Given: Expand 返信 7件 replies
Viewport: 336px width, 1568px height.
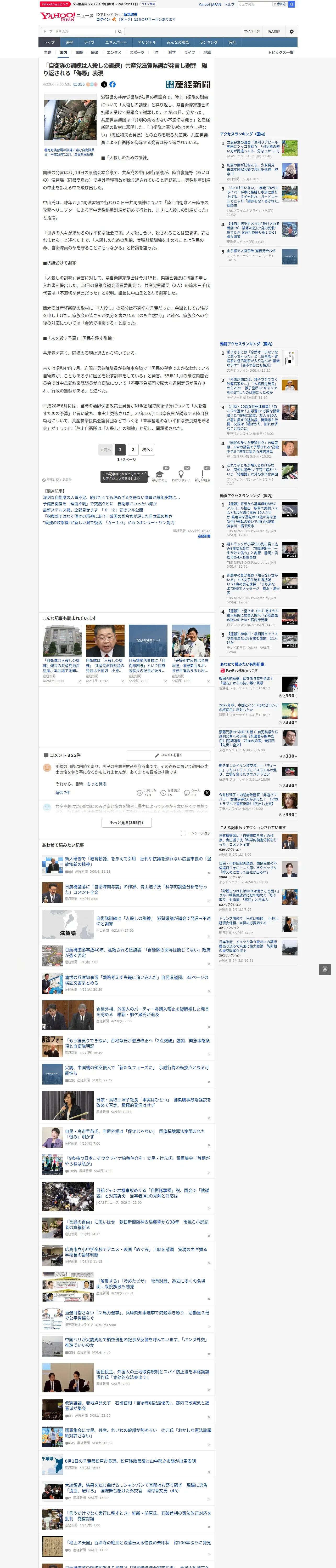Looking at the screenshot, I should click(63, 793).
